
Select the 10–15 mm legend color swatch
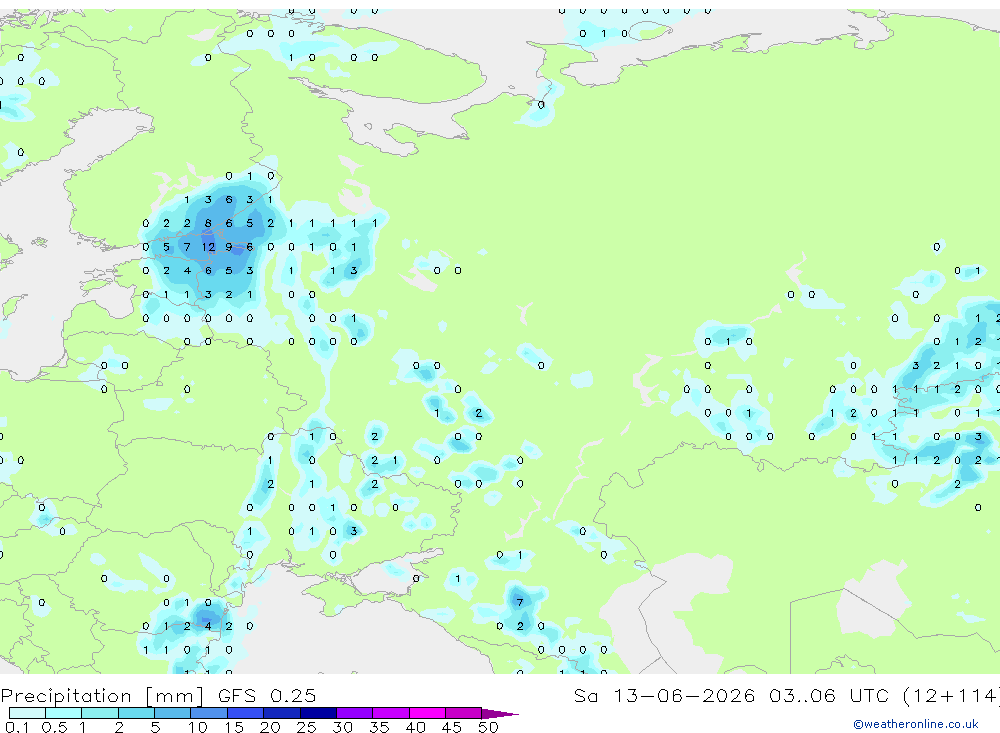coord(209,713)
